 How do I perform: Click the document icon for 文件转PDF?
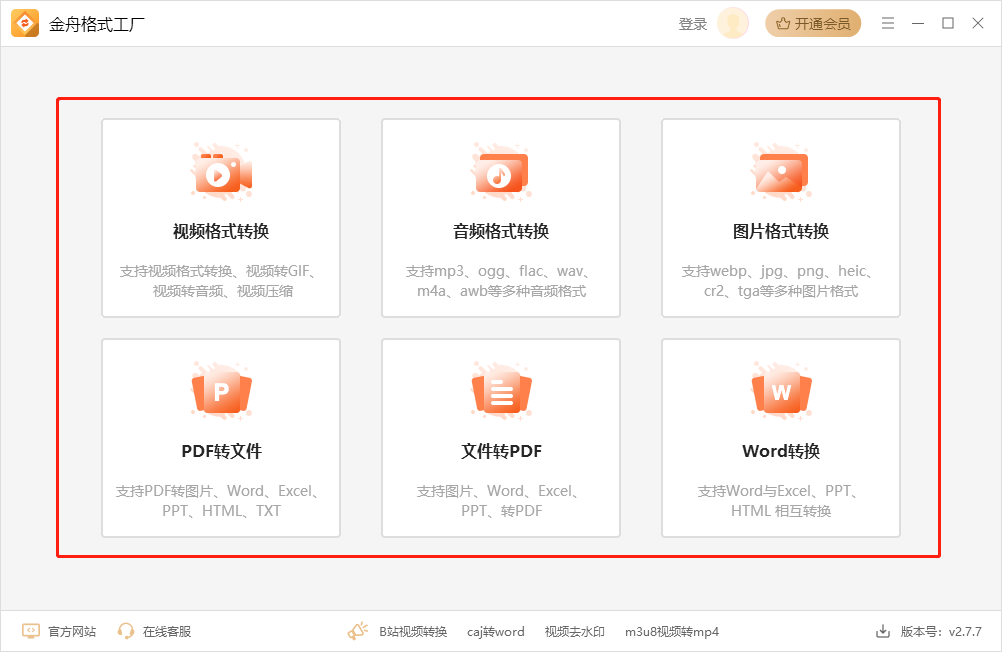point(501,391)
